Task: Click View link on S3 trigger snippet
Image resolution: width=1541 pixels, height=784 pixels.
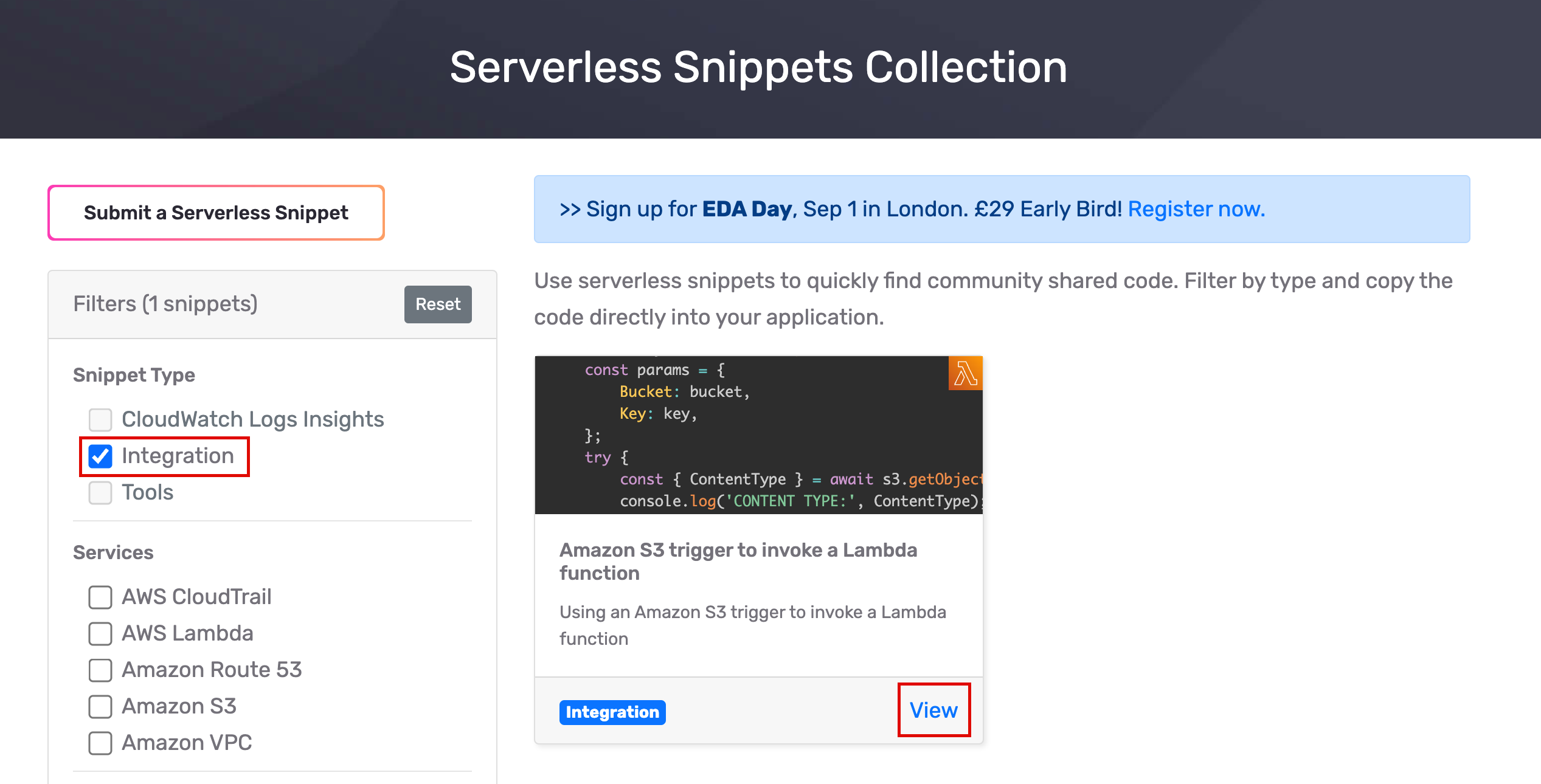Action: tap(933, 710)
